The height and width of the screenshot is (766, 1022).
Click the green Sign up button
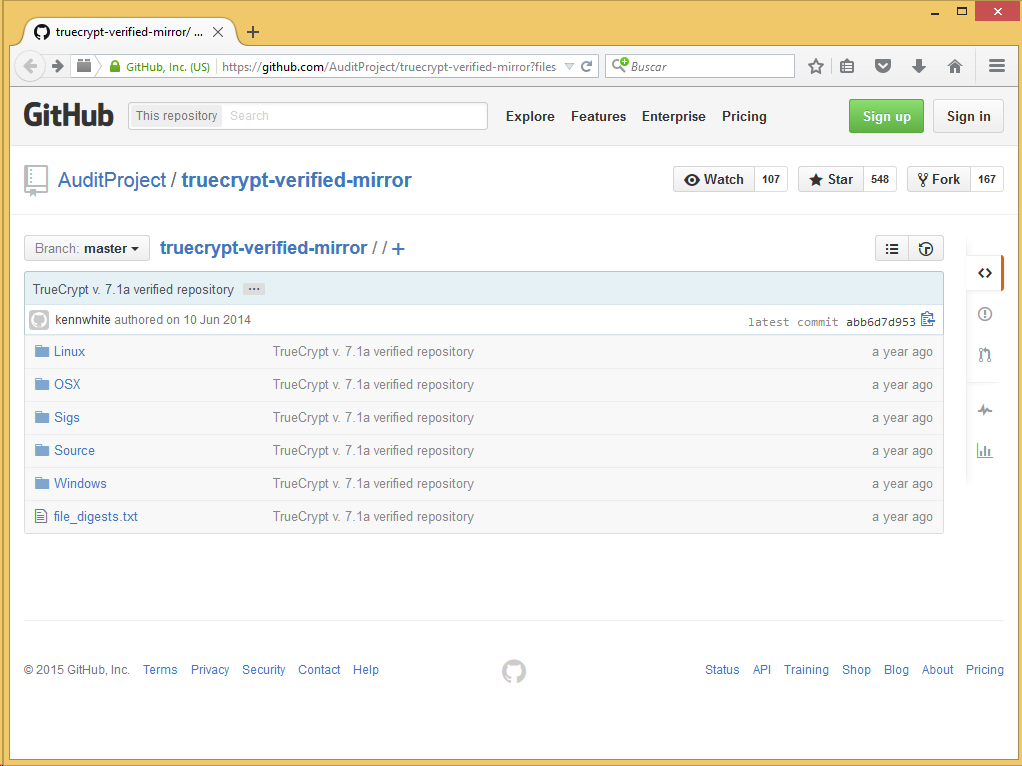click(886, 116)
